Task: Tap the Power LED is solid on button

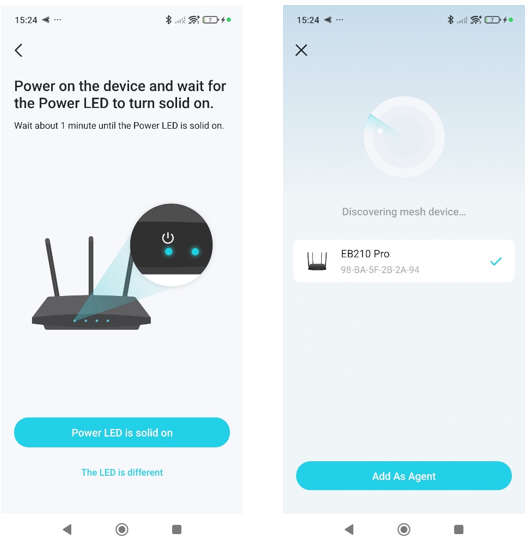Action: (122, 432)
